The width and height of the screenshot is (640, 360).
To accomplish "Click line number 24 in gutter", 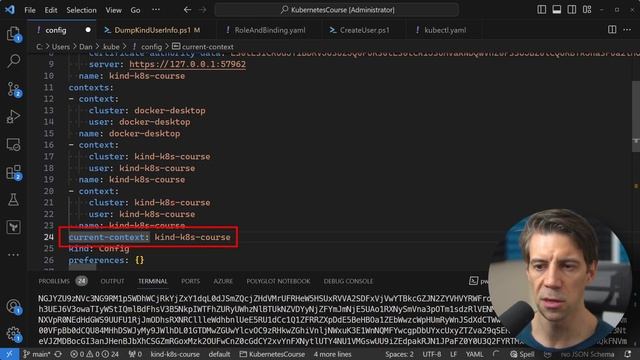I will (49, 237).
